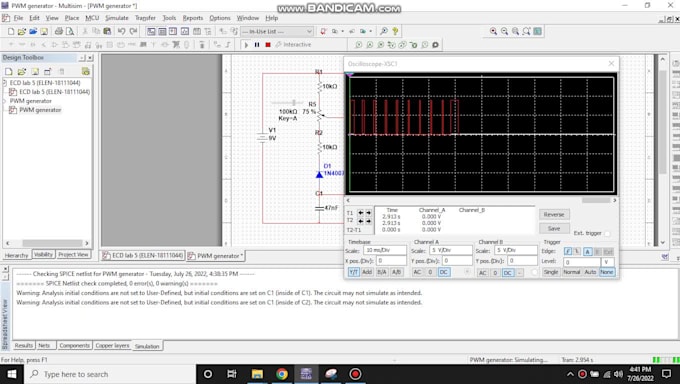This screenshot has height=384, width=680.
Task: Open the In-Use List dropdown
Action: (x=309, y=31)
